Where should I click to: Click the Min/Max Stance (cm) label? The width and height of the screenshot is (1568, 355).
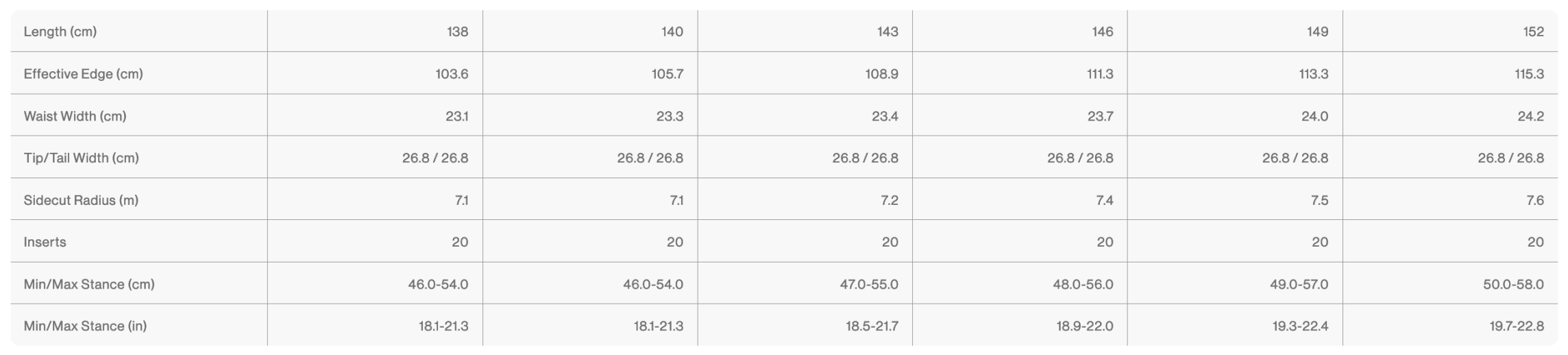click(x=89, y=284)
